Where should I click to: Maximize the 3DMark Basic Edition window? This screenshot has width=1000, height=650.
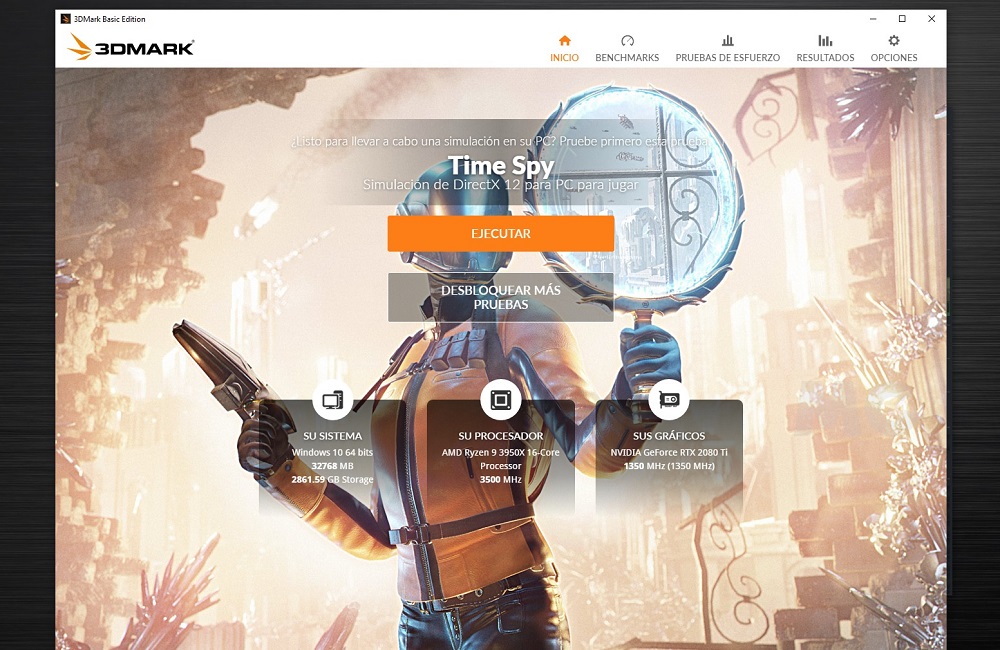(x=901, y=19)
